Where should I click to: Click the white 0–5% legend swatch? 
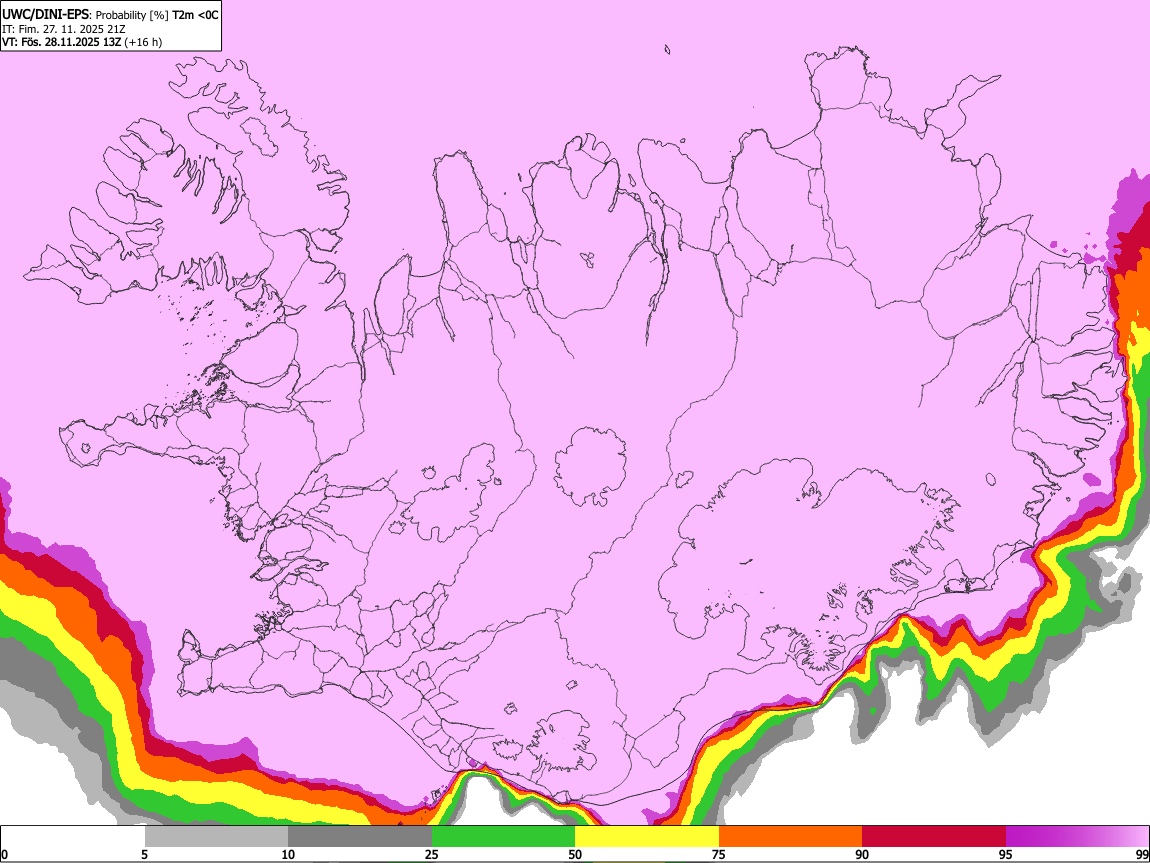pos(73,836)
